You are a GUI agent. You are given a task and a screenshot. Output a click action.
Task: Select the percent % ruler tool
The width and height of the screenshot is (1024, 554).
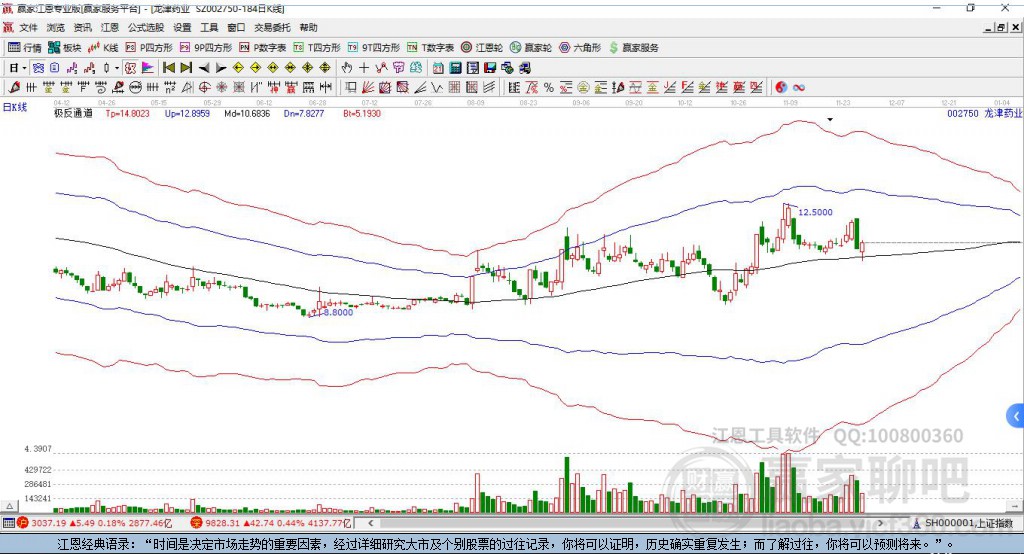[x=549, y=87]
